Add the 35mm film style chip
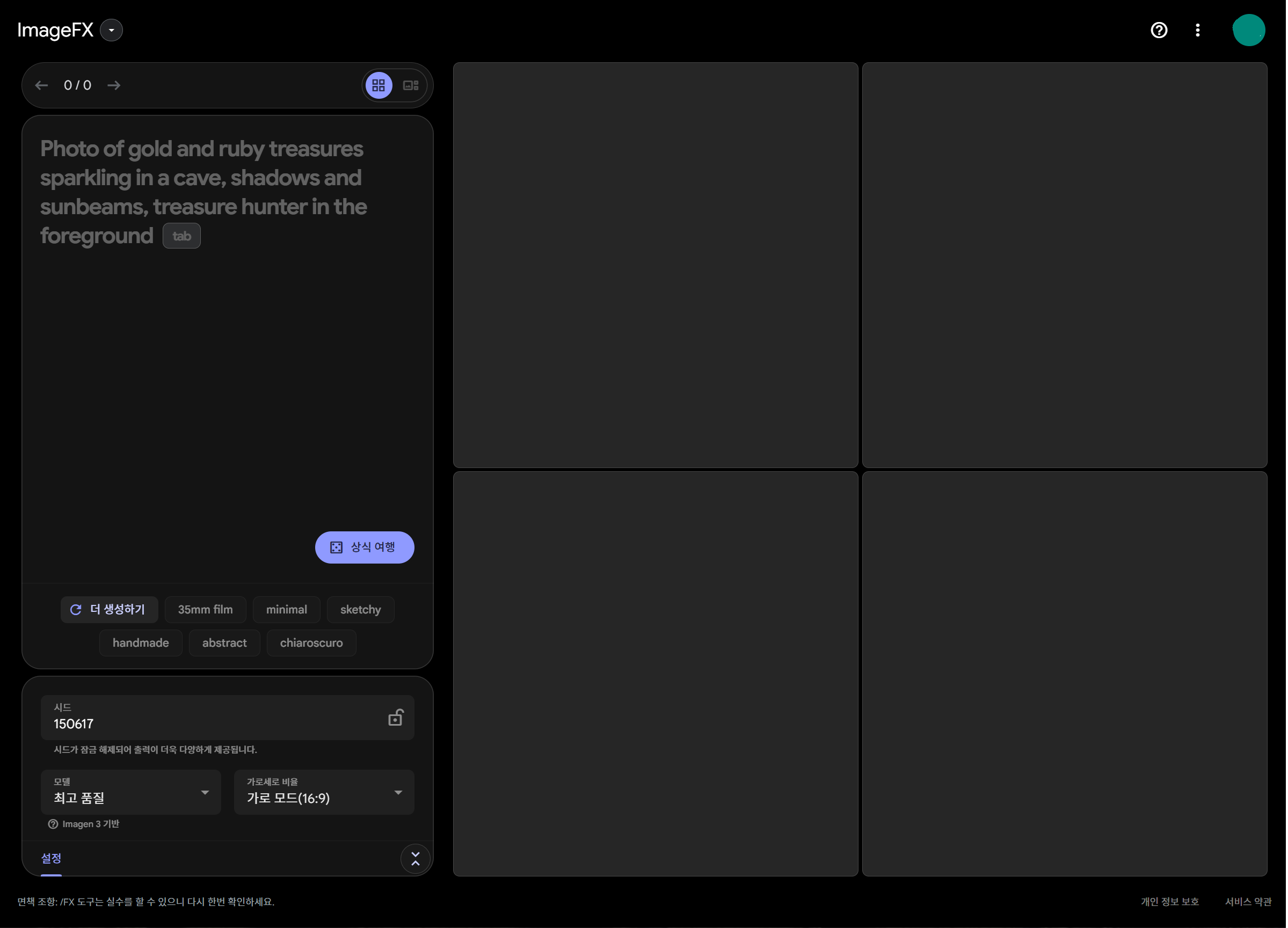 pos(205,610)
